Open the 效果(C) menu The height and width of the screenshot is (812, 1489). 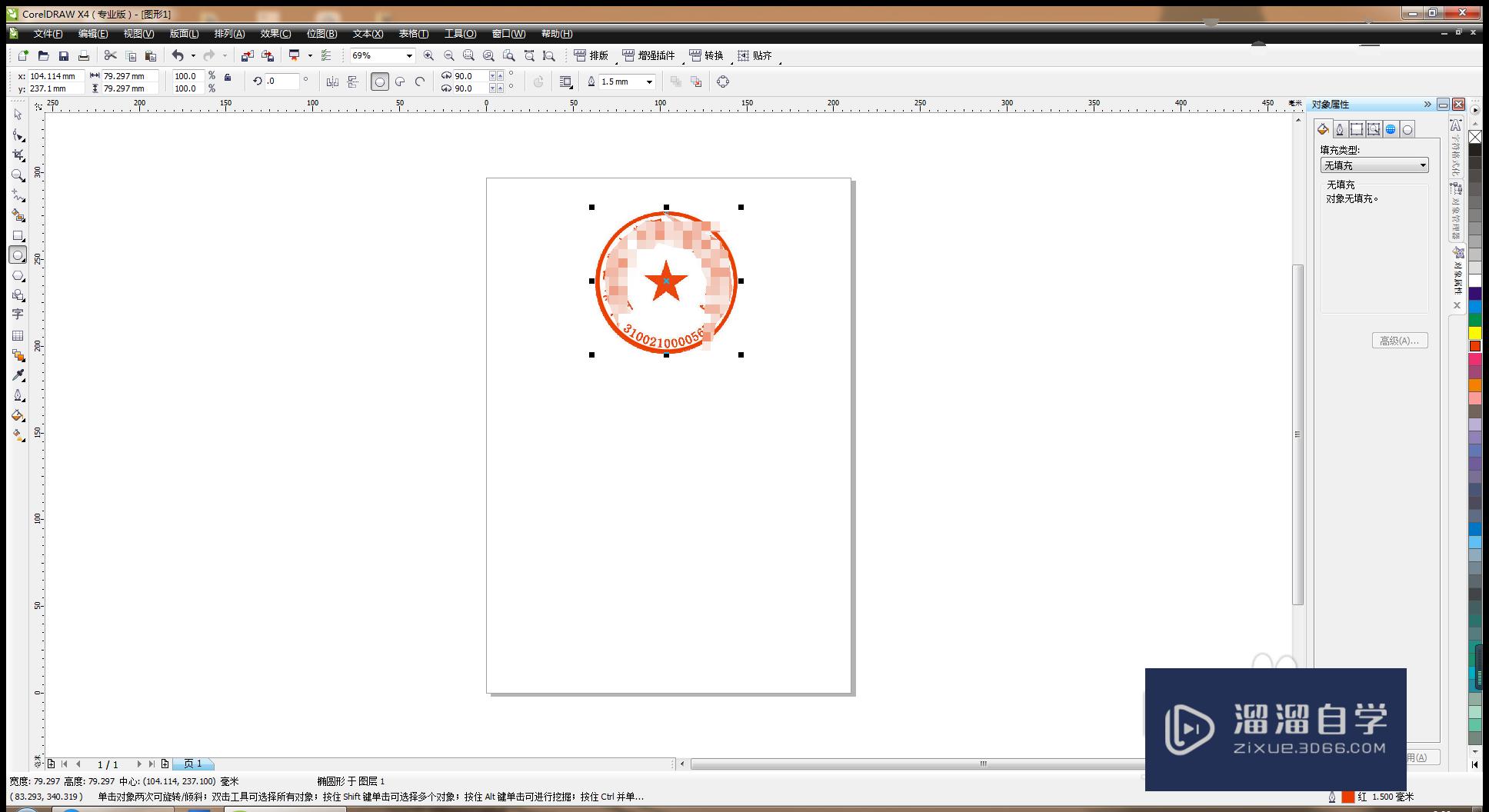pyautogui.click(x=275, y=34)
